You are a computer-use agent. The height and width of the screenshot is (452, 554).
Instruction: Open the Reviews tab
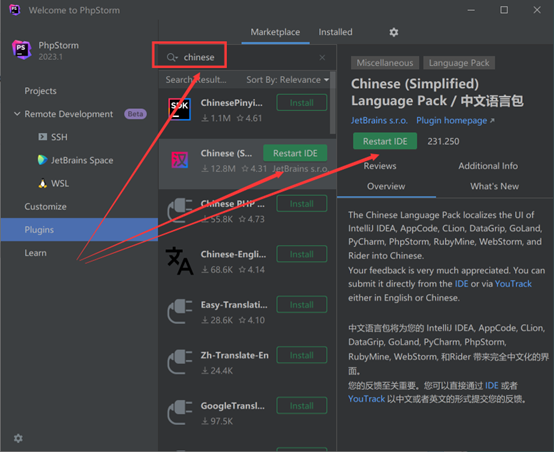point(380,166)
